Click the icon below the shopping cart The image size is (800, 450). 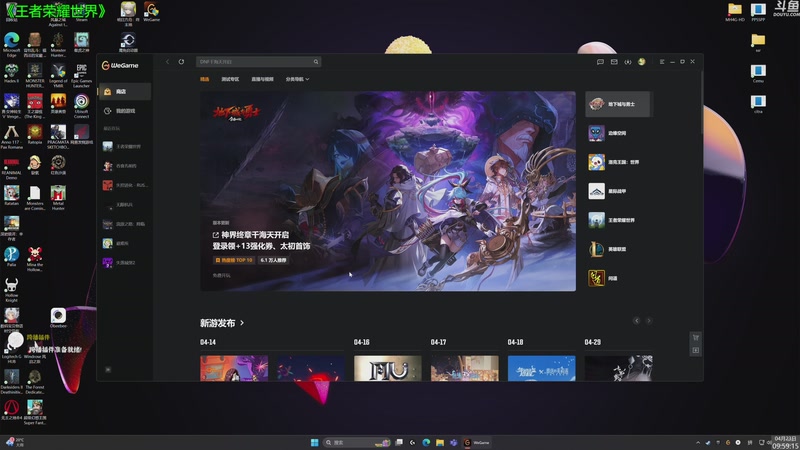[695, 351]
